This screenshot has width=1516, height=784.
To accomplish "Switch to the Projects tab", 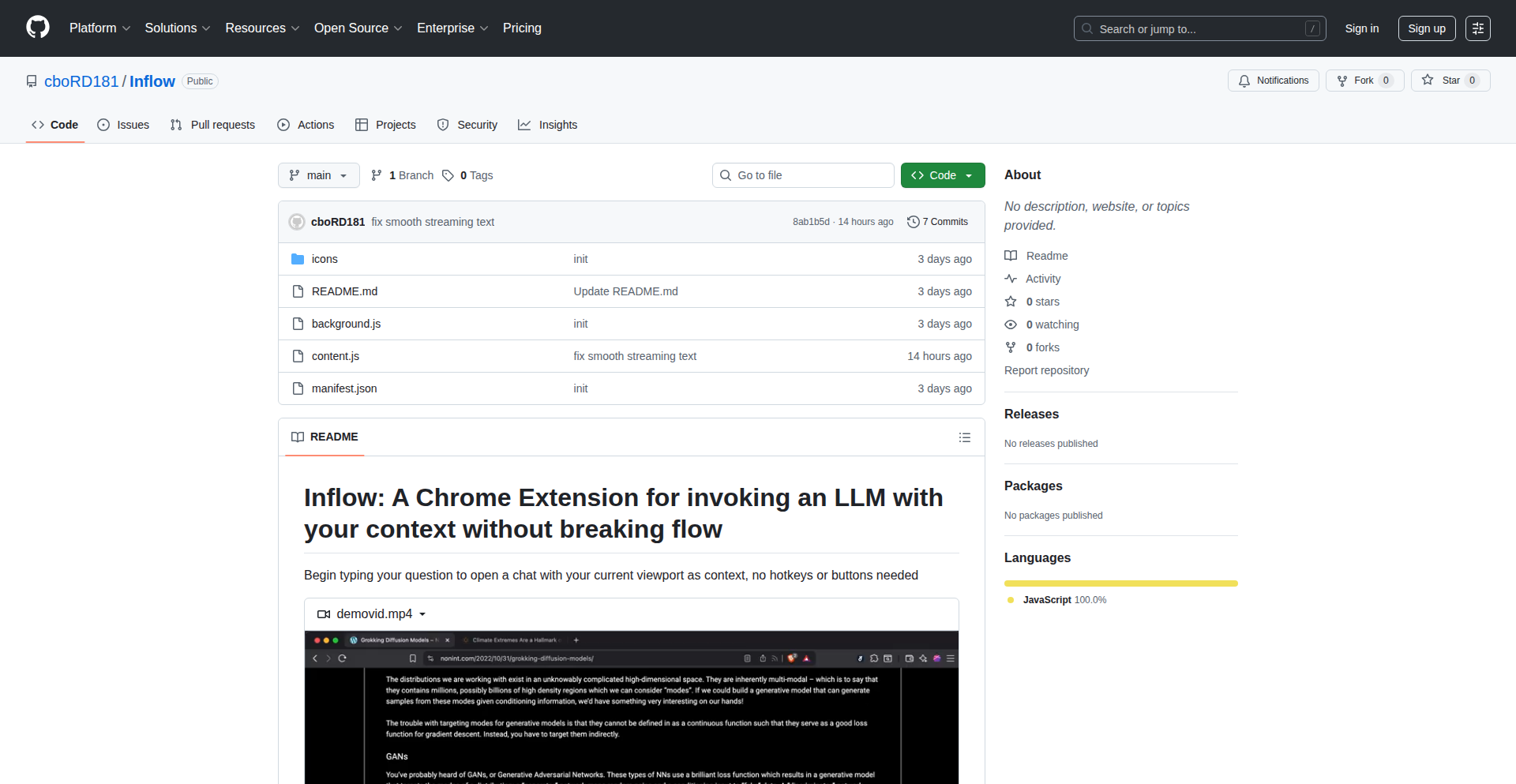I will pyautogui.click(x=386, y=125).
